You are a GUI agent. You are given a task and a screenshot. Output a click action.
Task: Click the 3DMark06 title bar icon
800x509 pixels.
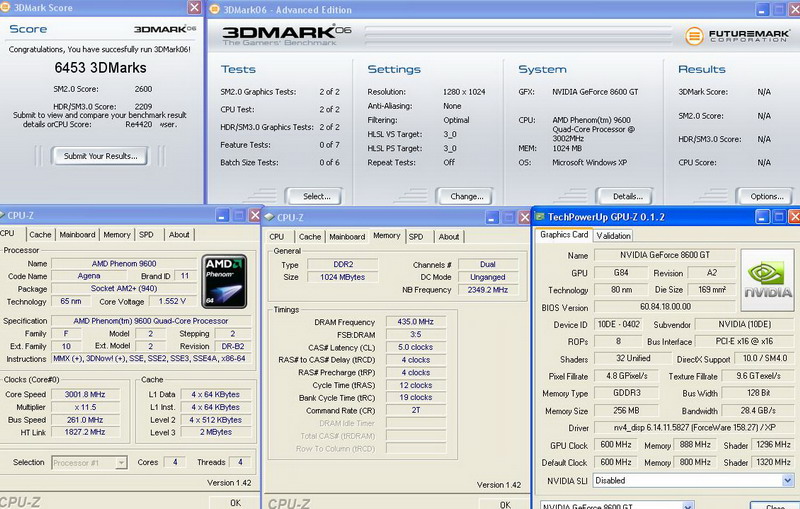click(215, 9)
